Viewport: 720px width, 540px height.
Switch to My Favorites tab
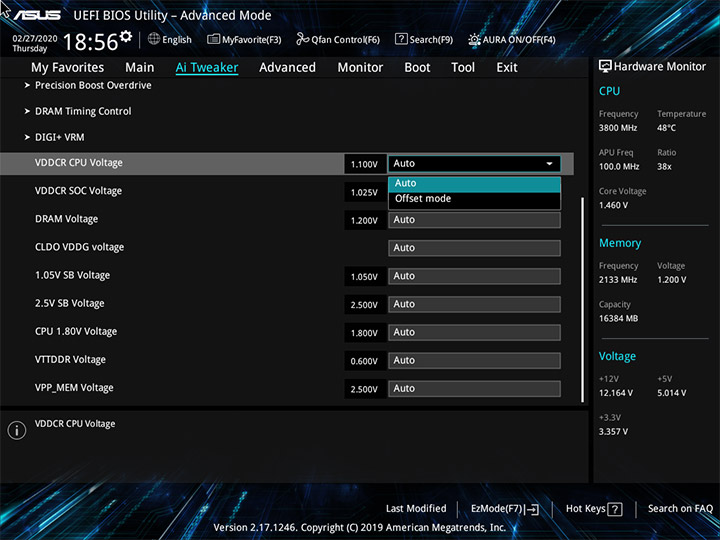coord(68,68)
